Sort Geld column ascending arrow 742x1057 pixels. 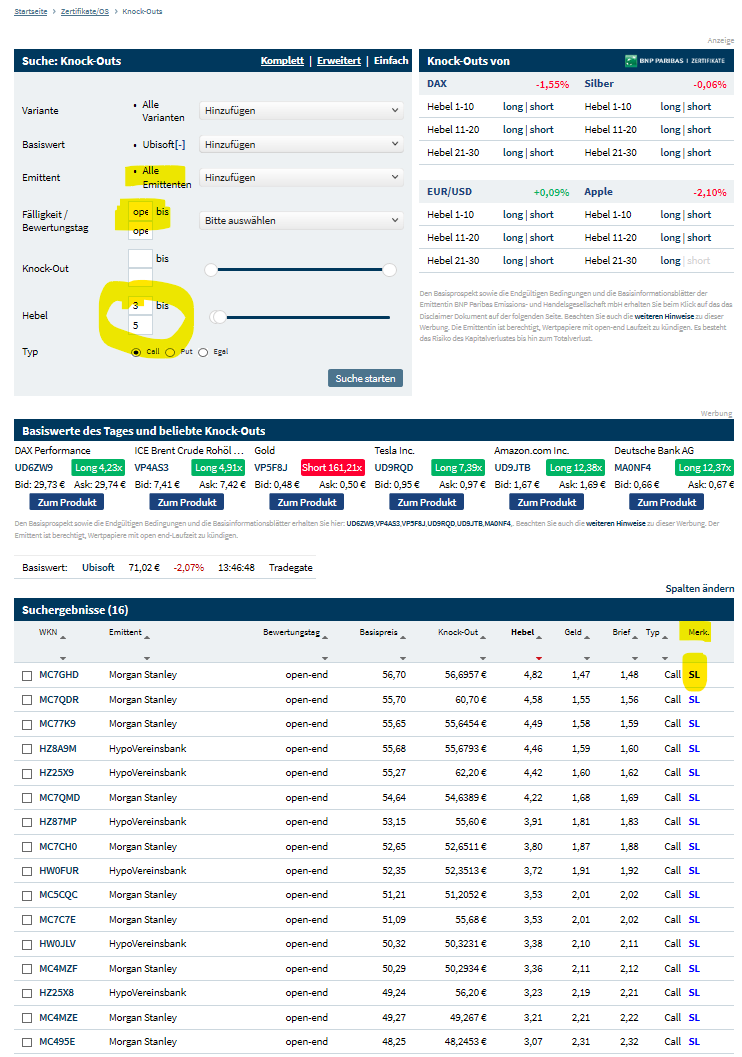point(587,637)
